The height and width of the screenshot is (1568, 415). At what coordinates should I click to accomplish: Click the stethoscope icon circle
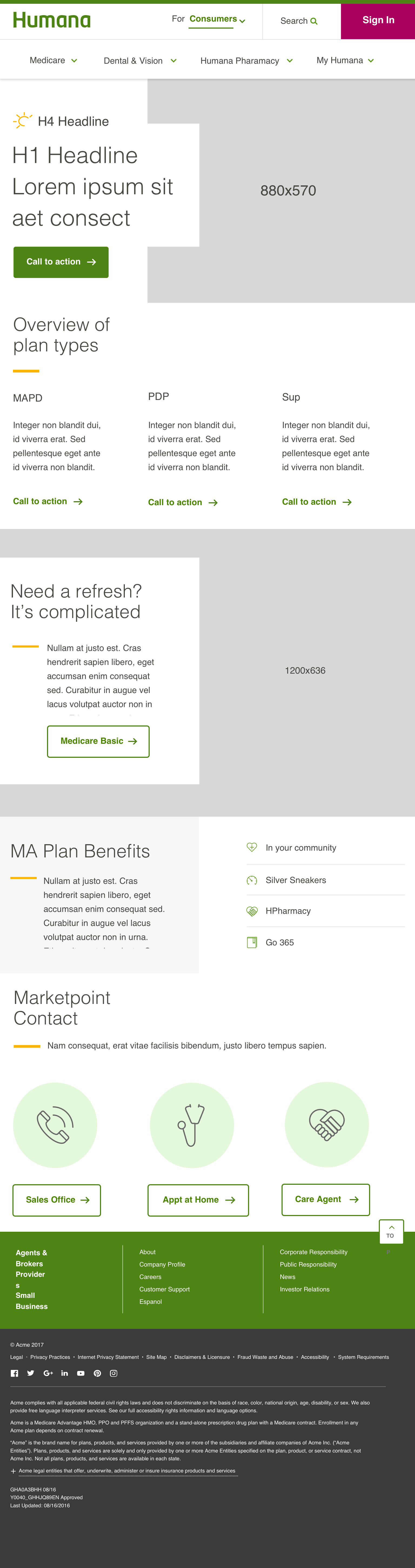click(x=191, y=1125)
